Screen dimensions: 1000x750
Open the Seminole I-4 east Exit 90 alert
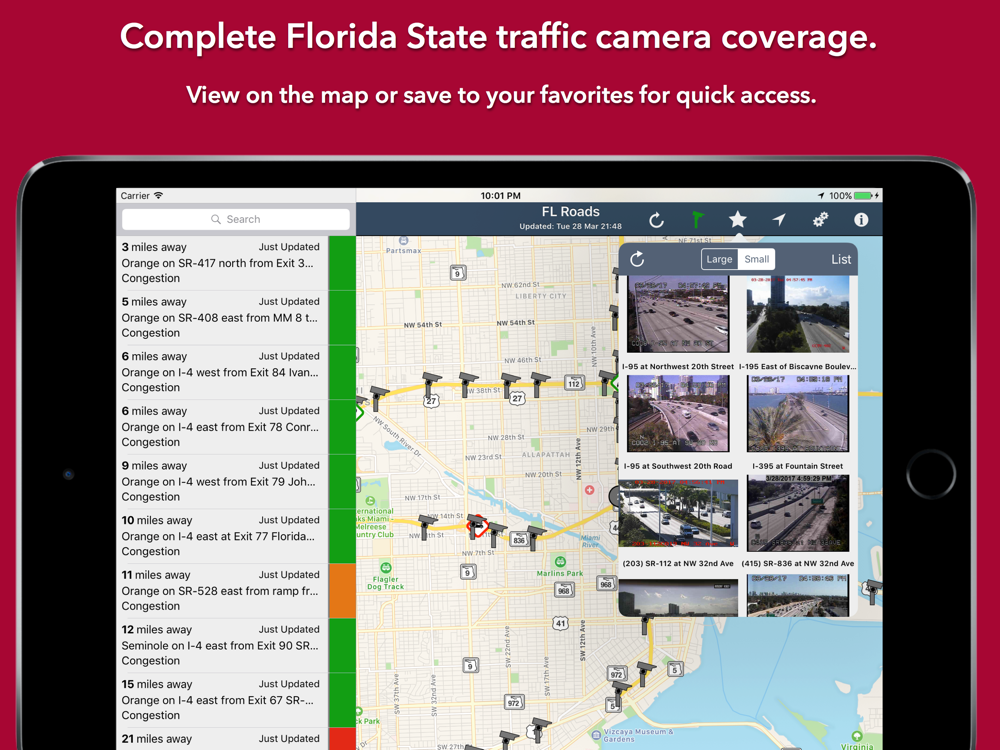point(223,645)
